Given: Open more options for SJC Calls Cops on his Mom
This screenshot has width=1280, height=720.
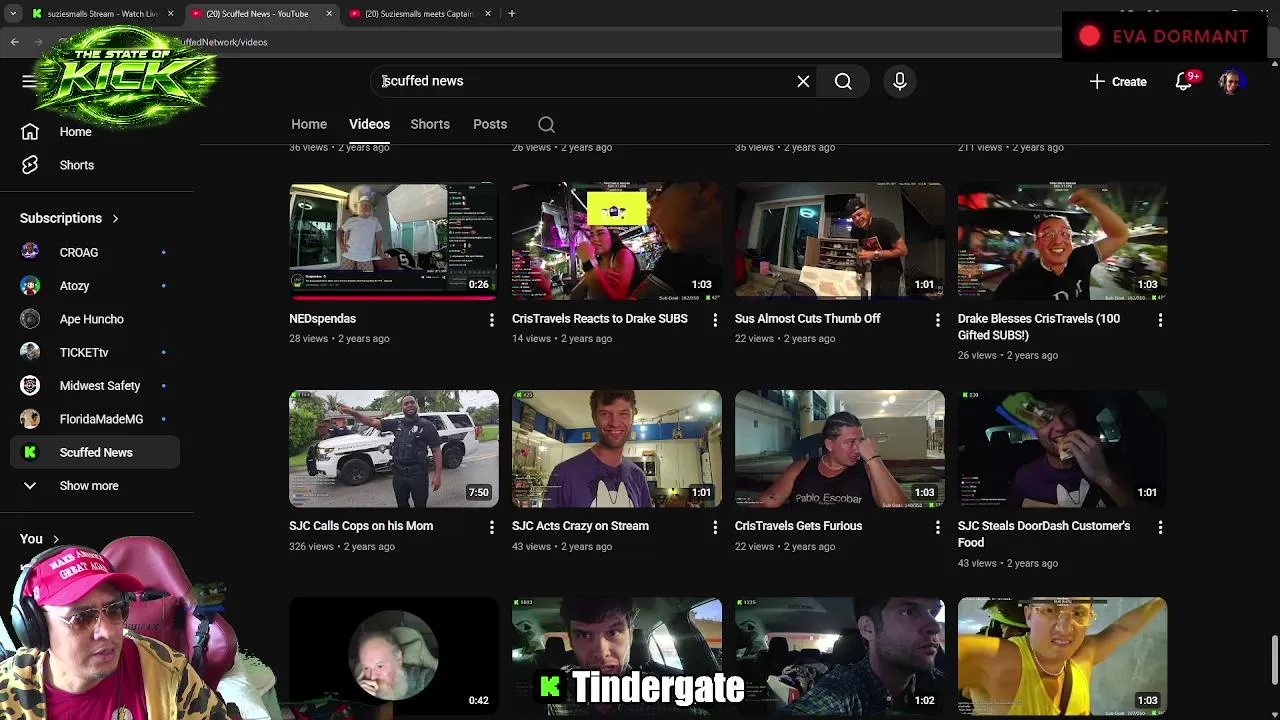Looking at the screenshot, I should (491, 527).
